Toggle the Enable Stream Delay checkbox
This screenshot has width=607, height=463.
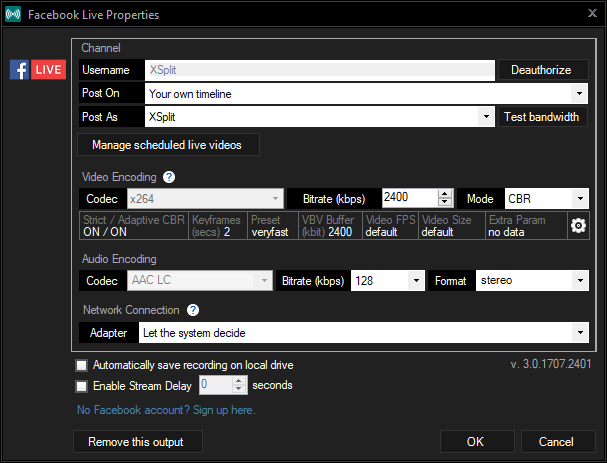point(82,386)
